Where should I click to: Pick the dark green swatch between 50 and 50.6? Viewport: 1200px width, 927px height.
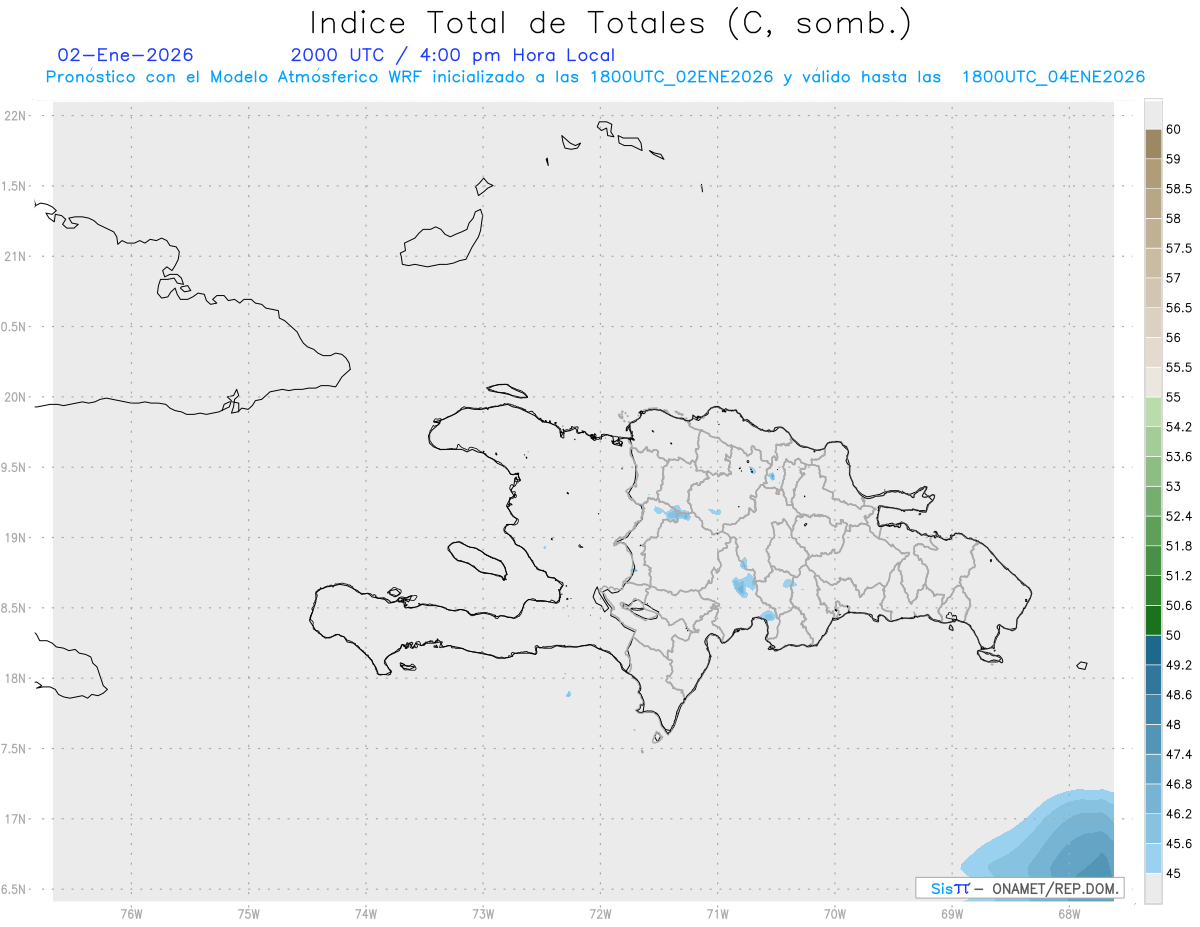tap(1153, 620)
